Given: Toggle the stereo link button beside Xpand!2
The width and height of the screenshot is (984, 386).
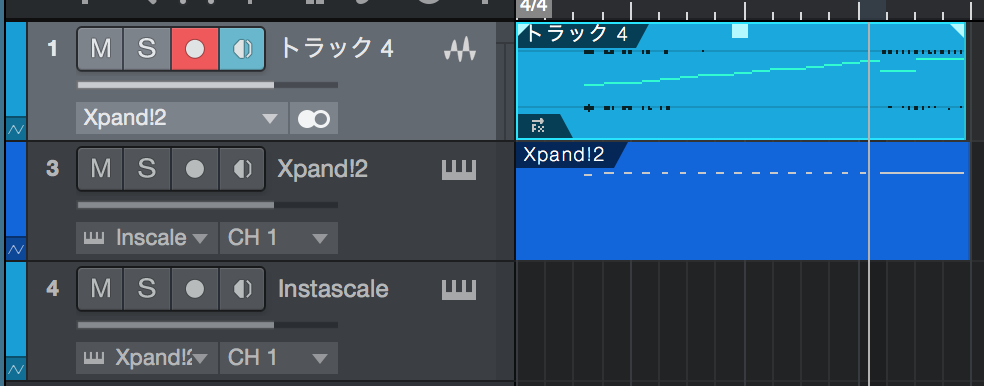Looking at the screenshot, I should pyautogui.click(x=314, y=119).
